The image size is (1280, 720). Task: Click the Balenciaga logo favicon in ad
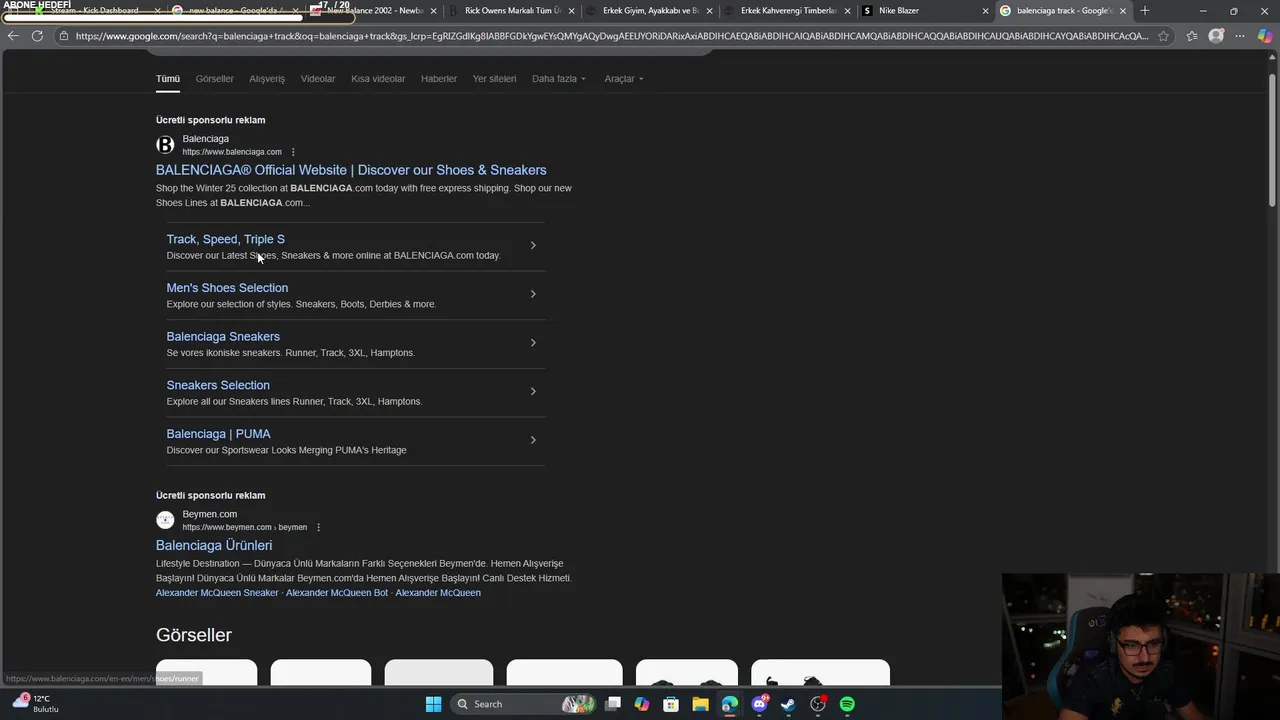[x=165, y=145]
